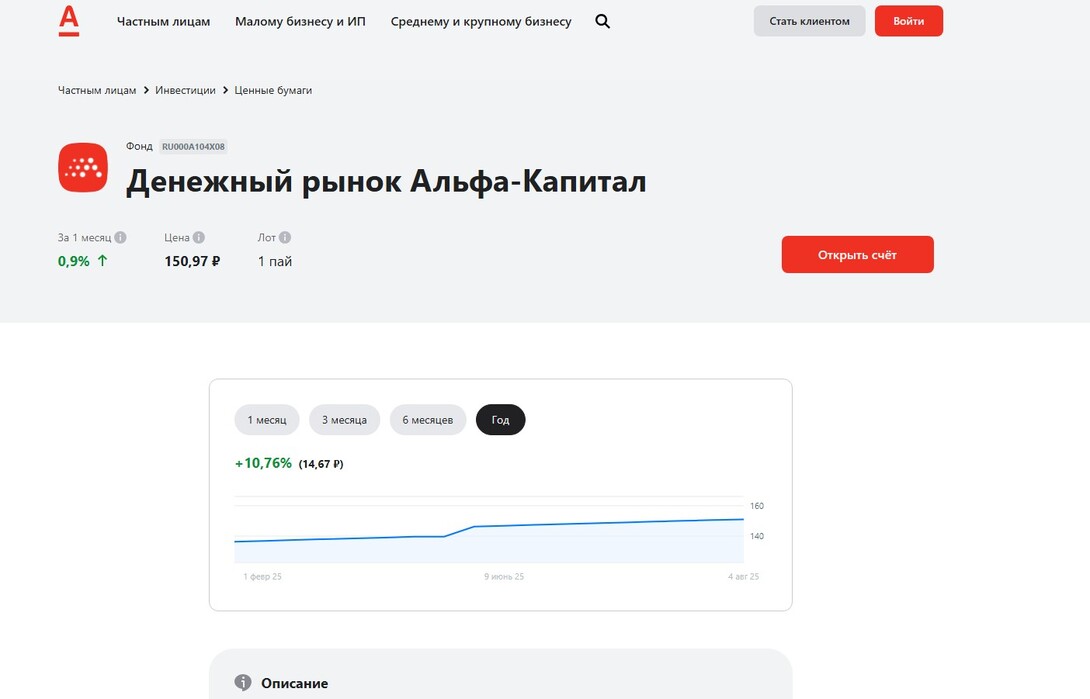The height and width of the screenshot is (699, 1090).
Task: Click the red 'Войти' button
Action: (908, 21)
